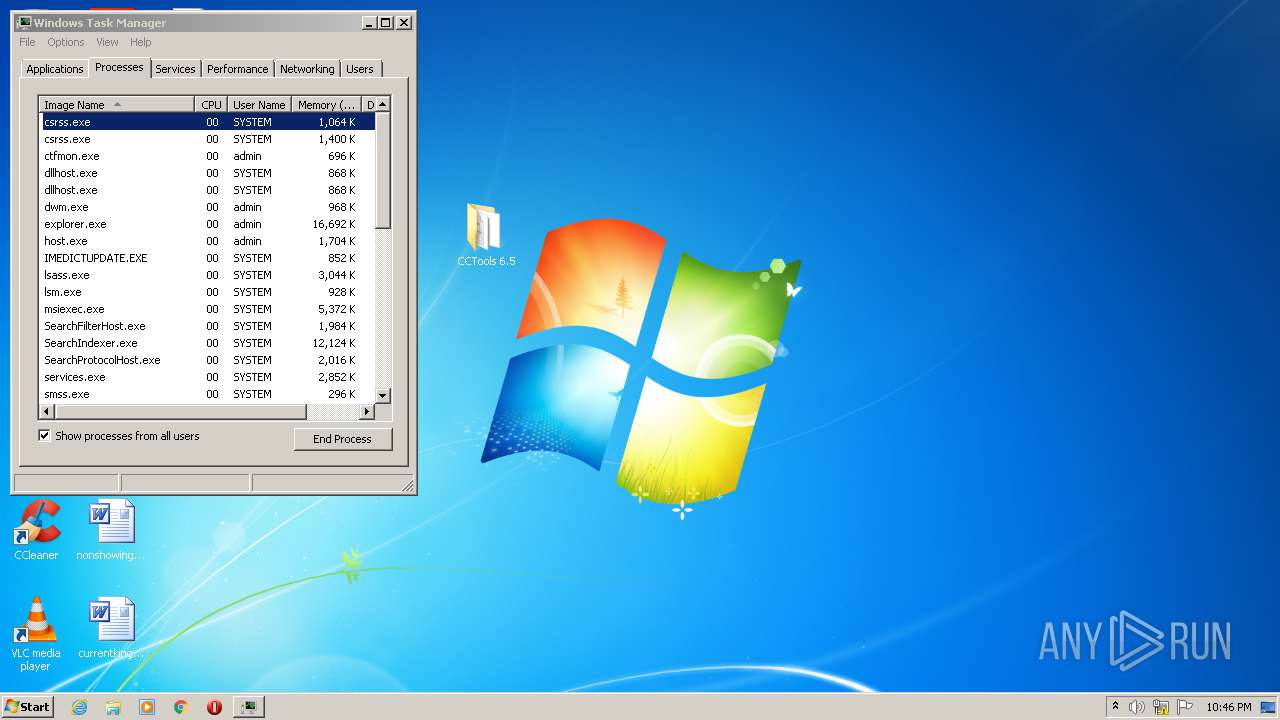Launch Google Chrome from taskbar

tap(180, 707)
